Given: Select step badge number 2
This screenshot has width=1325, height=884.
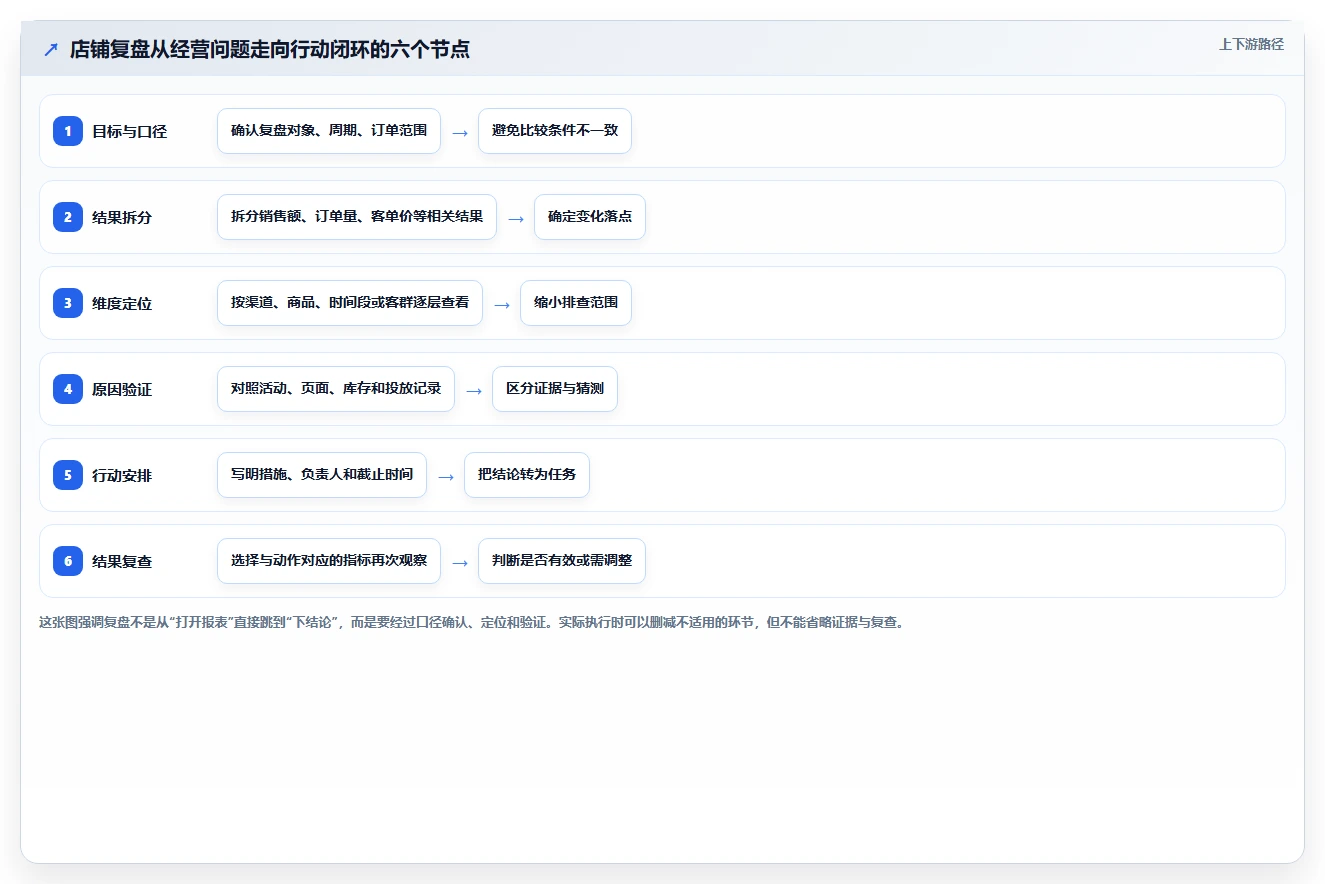Looking at the screenshot, I should pos(68,216).
